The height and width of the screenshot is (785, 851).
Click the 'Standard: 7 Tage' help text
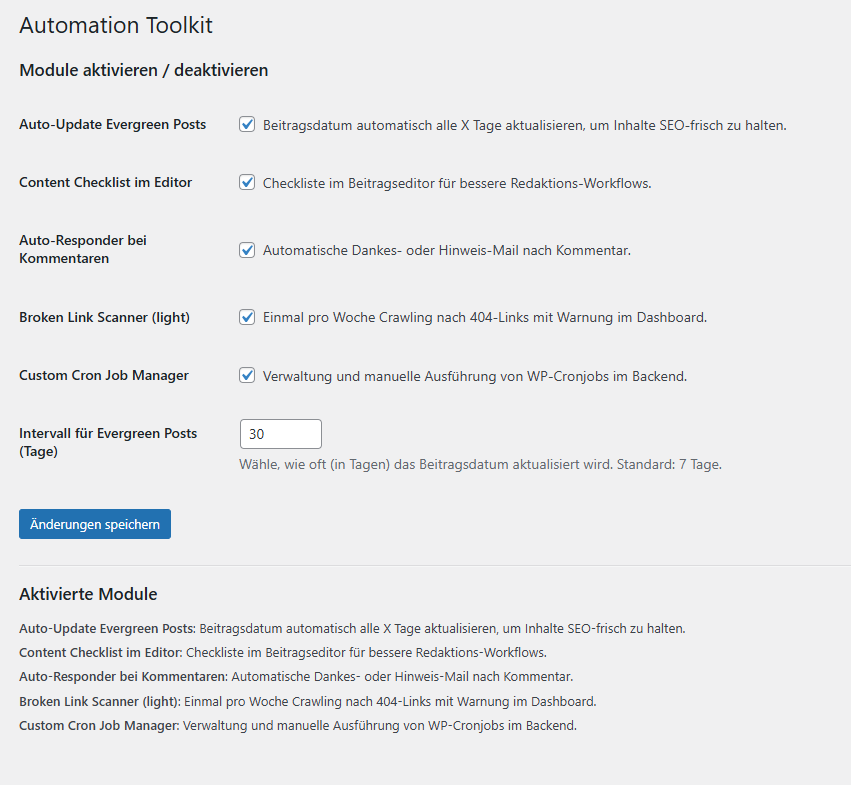(669, 465)
